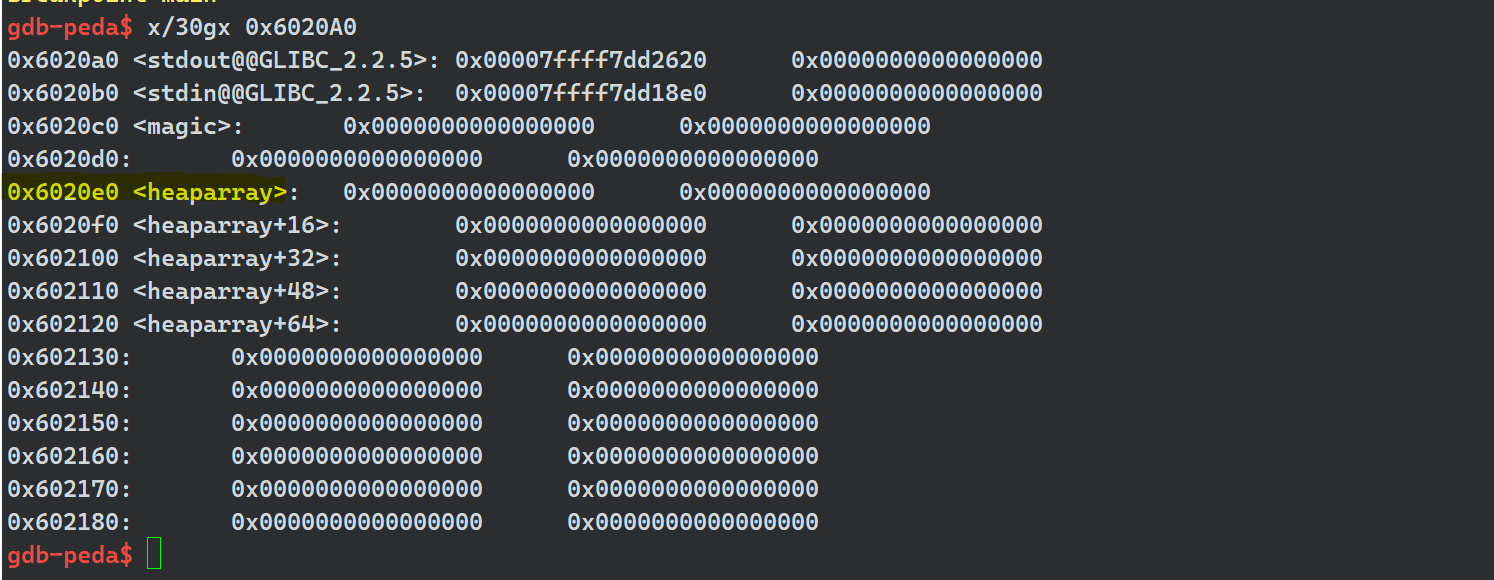Image resolution: width=1494 pixels, height=580 pixels.
Task: Click the <magic> symbol label
Action: [x=188, y=126]
